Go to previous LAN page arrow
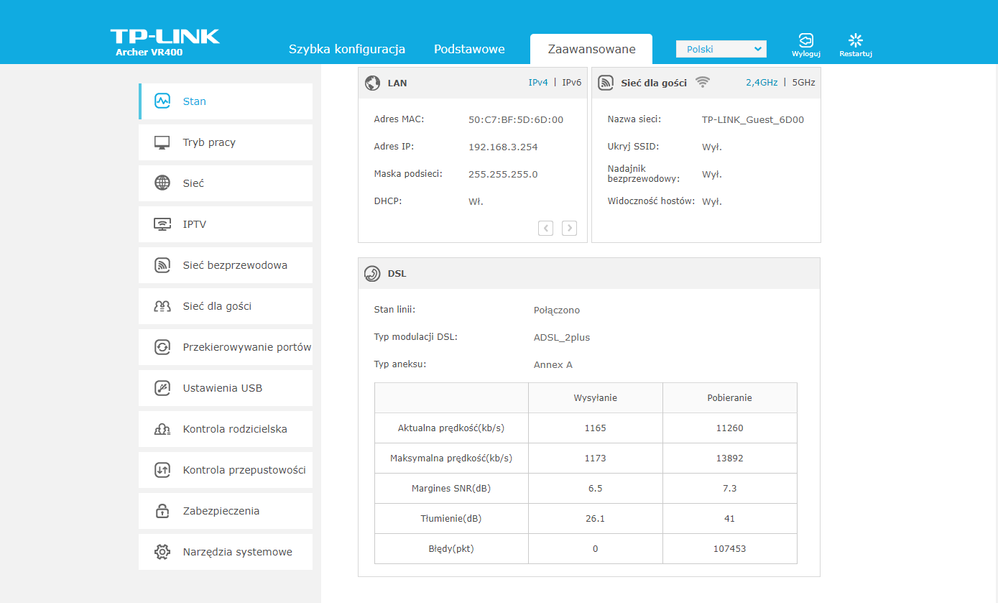 pos(545,228)
